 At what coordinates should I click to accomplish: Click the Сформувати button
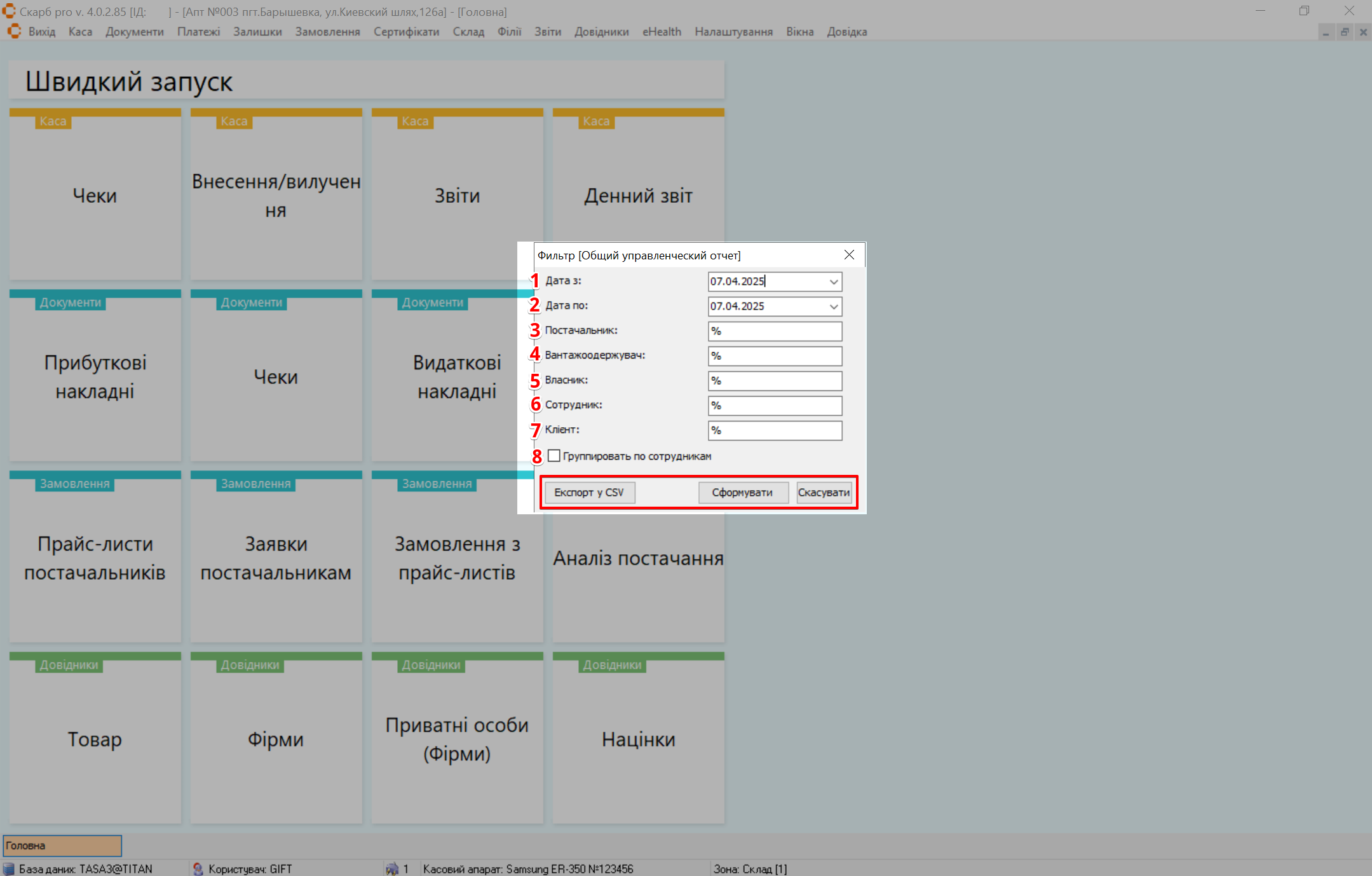pyautogui.click(x=742, y=493)
